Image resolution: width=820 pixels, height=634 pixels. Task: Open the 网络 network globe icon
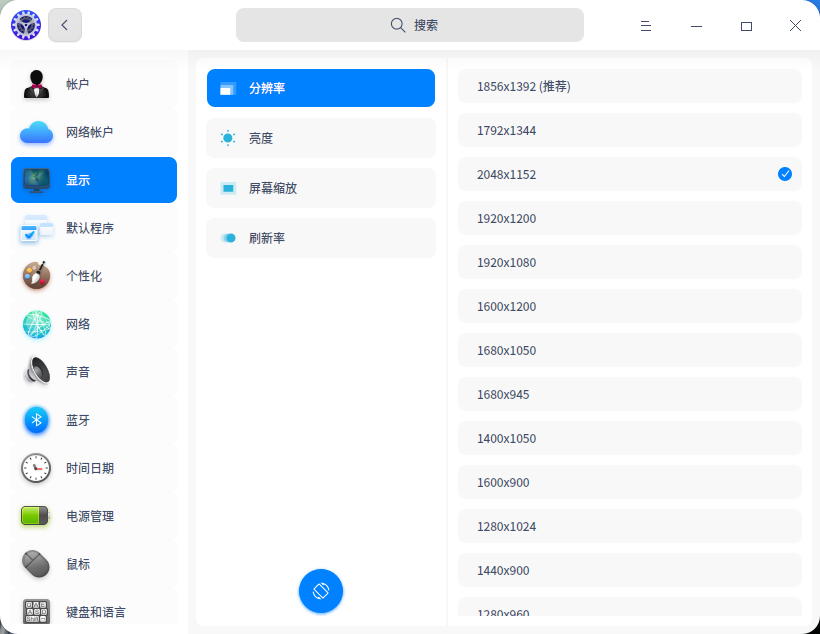point(37,324)
